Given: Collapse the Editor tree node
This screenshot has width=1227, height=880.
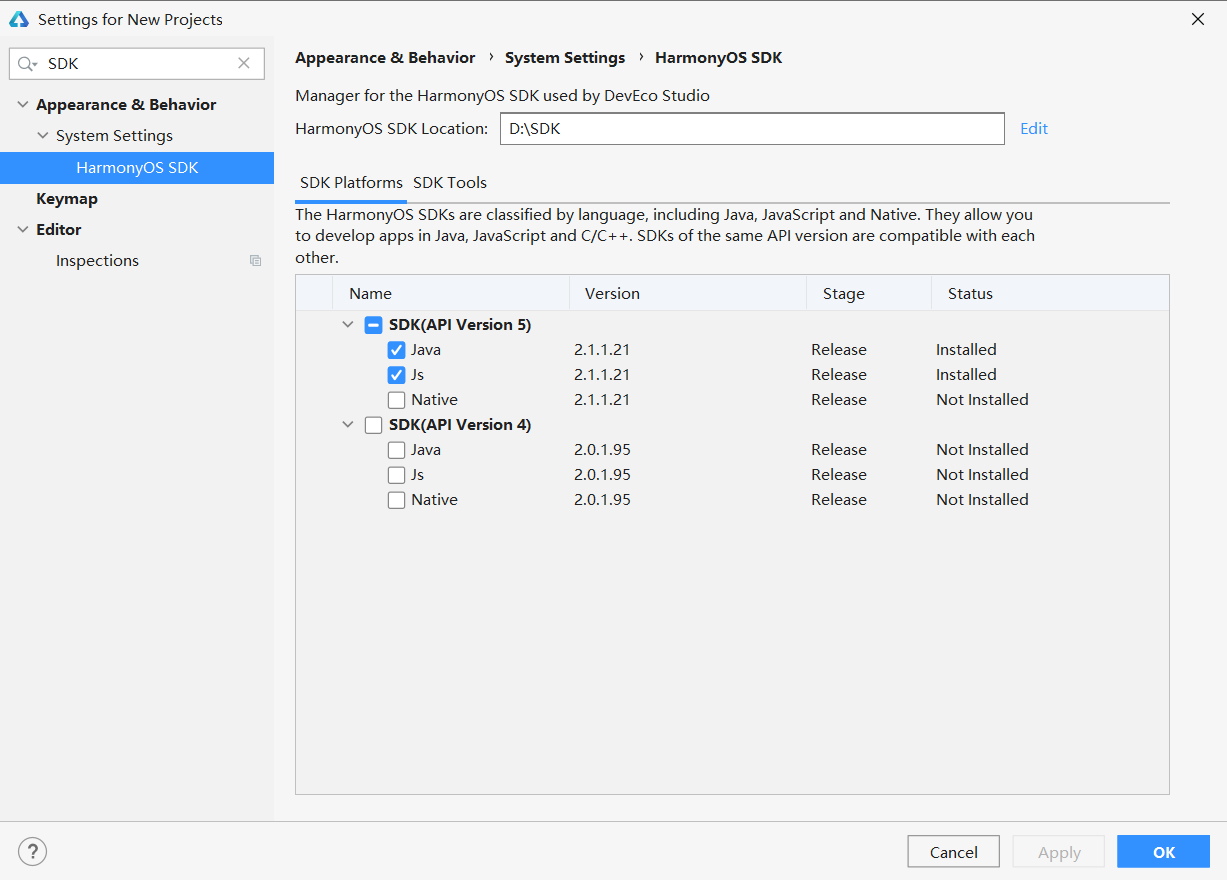Looking at the screenshot, I should (x=22, y=230).
